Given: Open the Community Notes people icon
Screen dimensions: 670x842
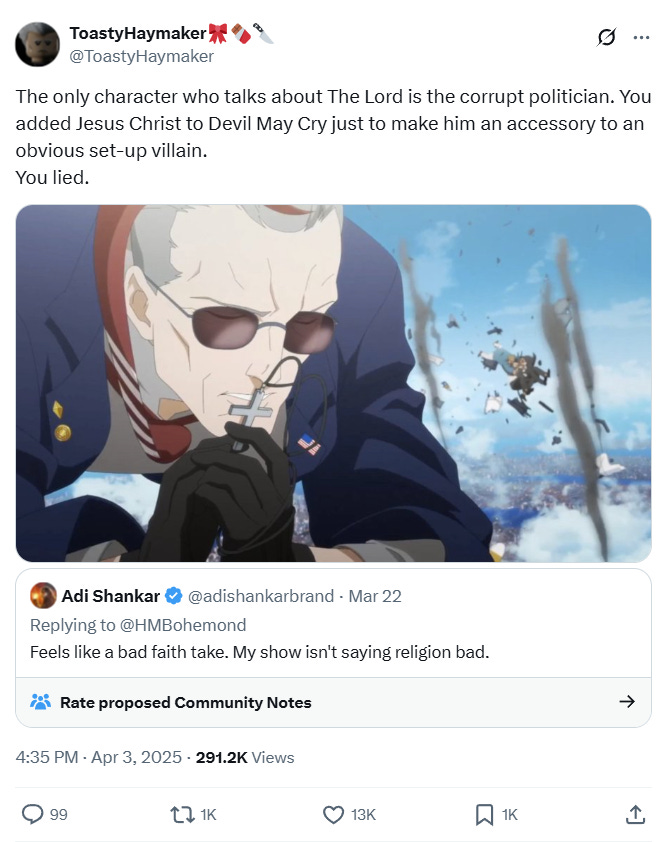Looking at the screenshot, I should tap(41, 702).
